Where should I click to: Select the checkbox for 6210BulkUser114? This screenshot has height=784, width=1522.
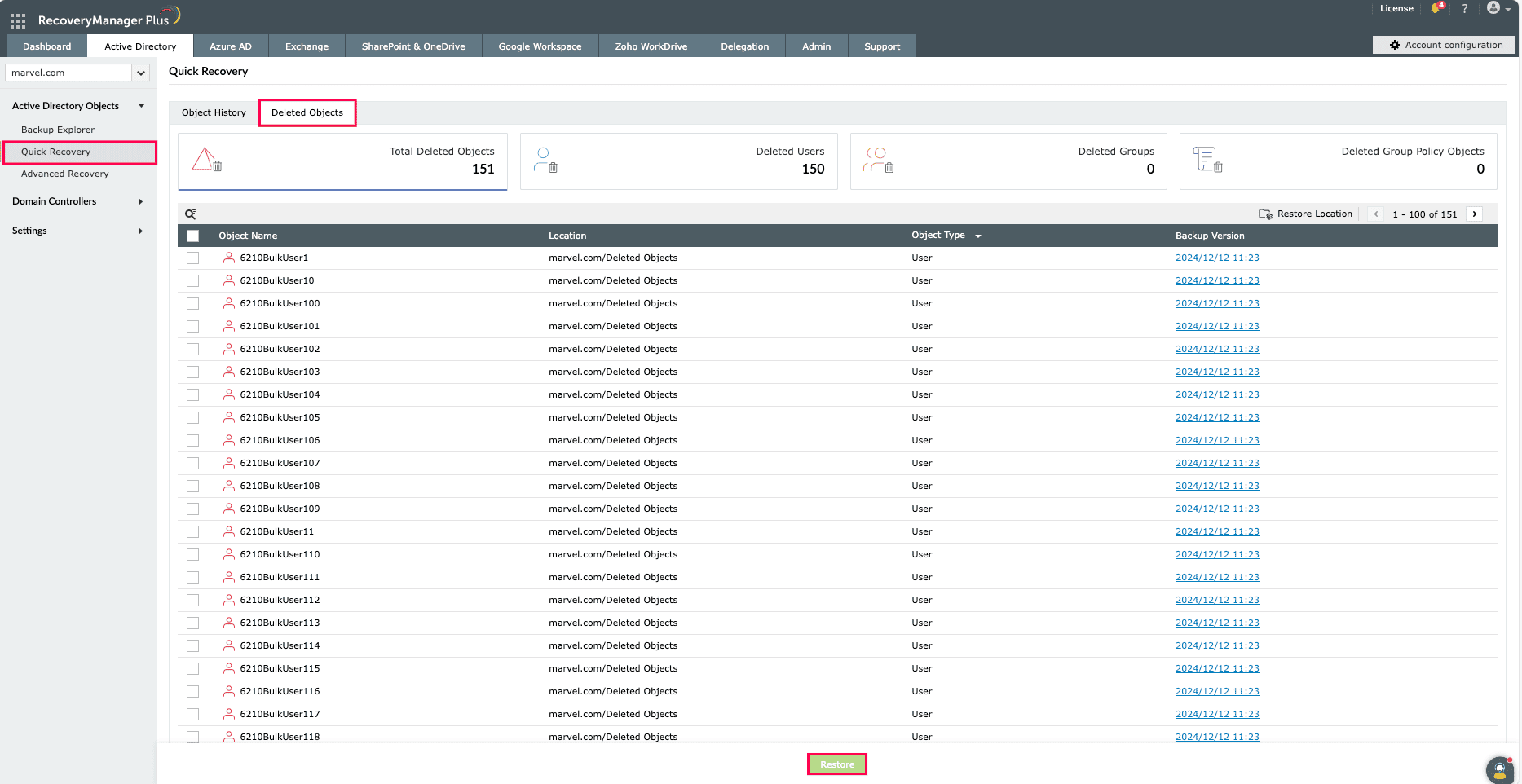coord(192,645)
